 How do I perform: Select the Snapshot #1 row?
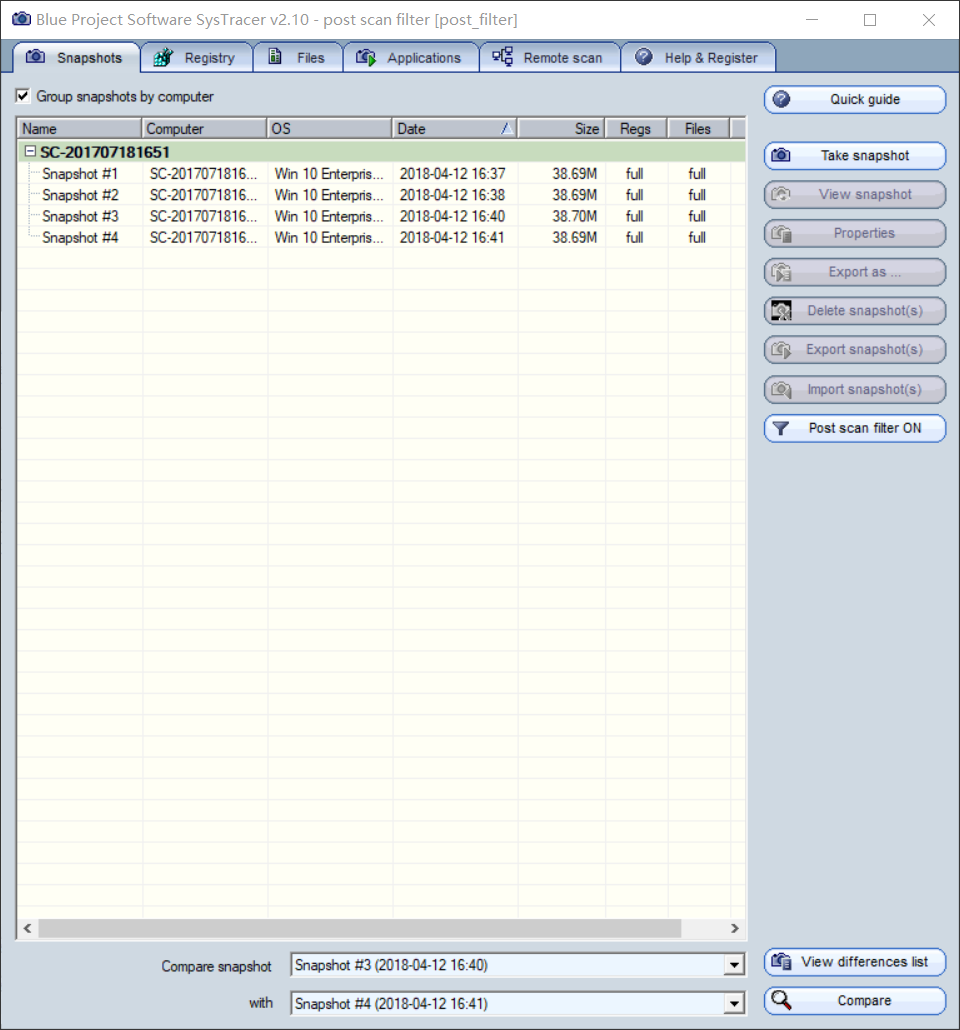381,173
